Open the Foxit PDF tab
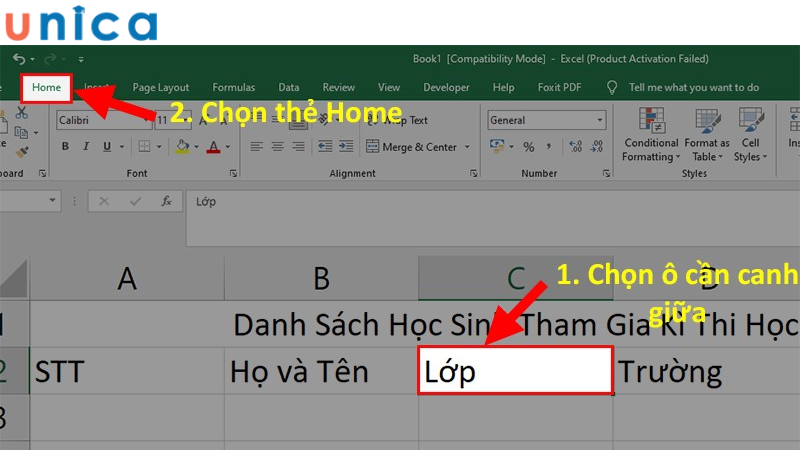 tap(559, 88)
